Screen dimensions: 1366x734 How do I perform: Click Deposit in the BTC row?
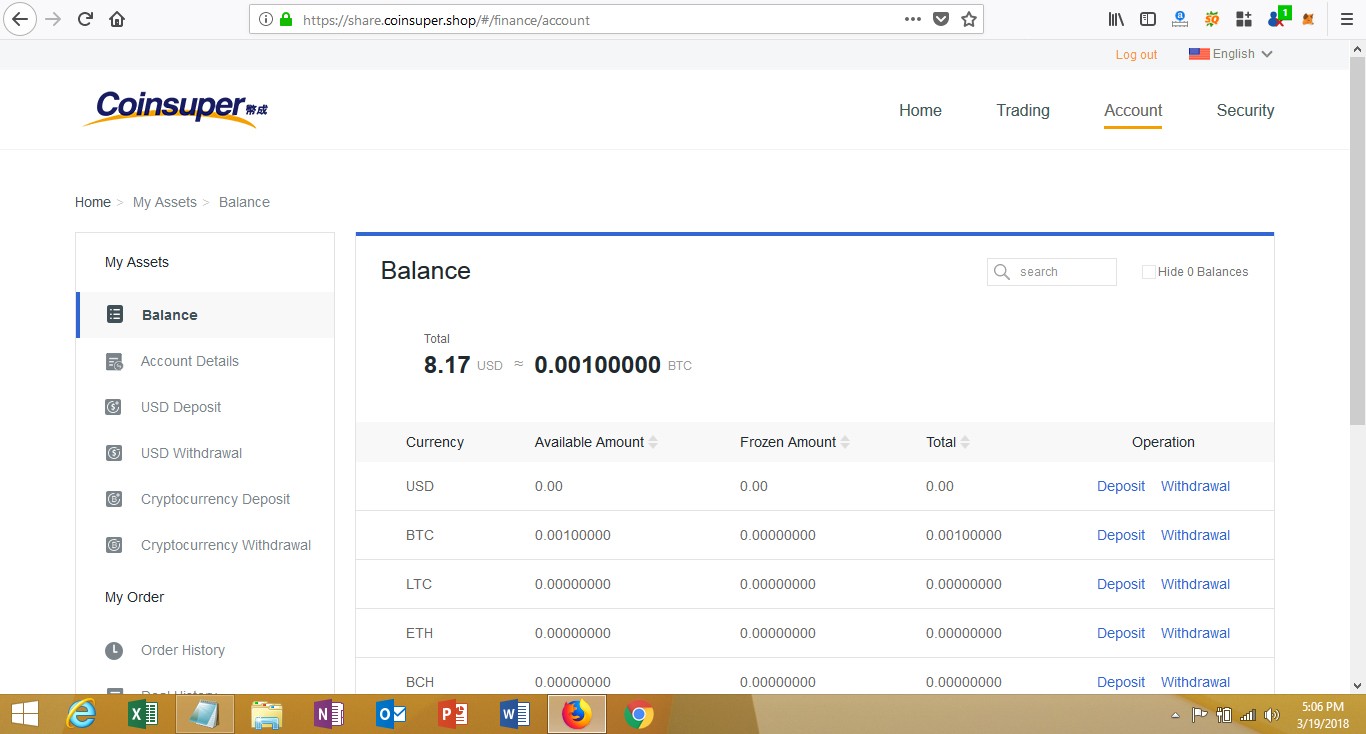click(1121, 535)
